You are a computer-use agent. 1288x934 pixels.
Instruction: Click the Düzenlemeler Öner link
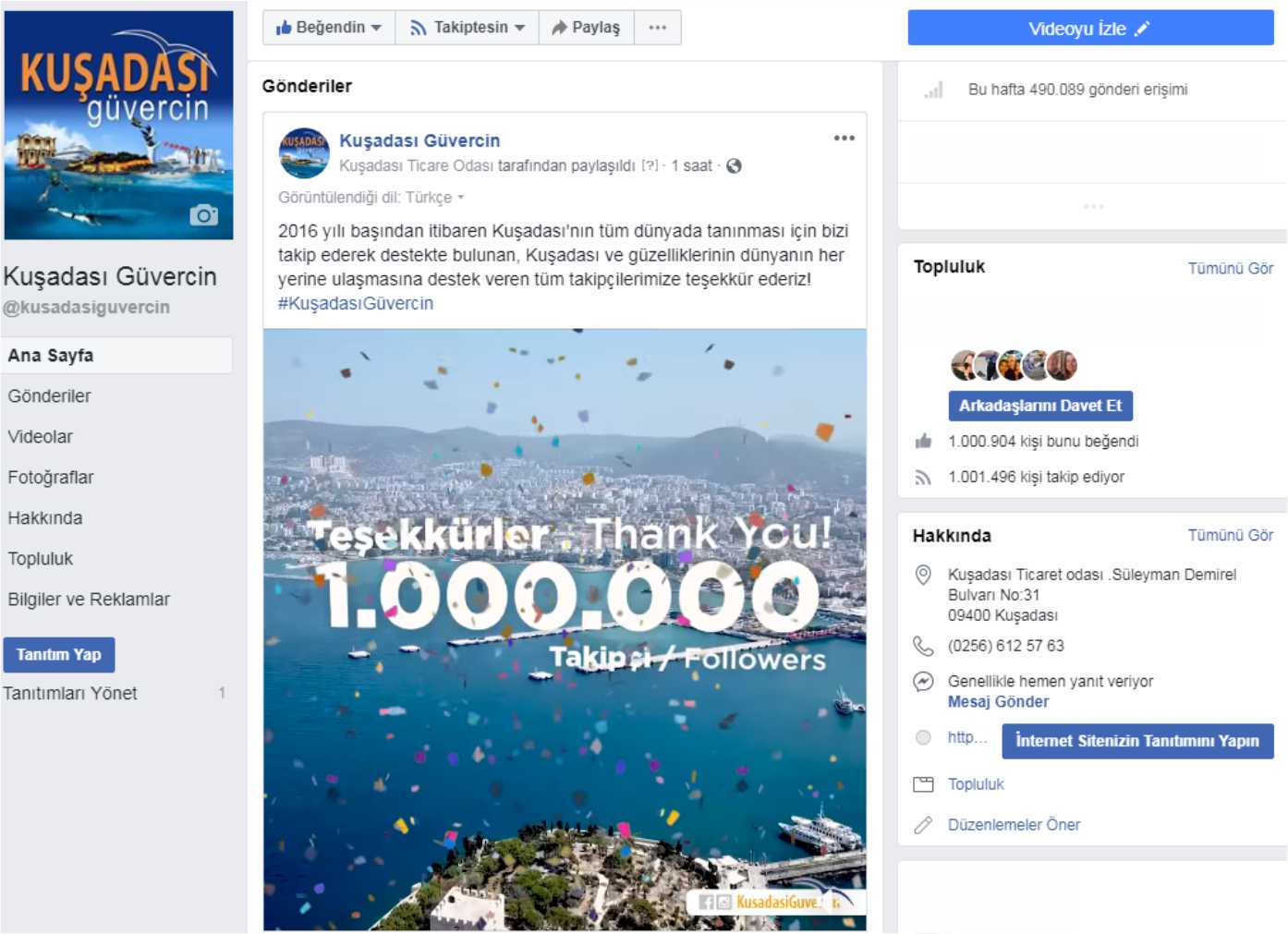[1014, 825]
